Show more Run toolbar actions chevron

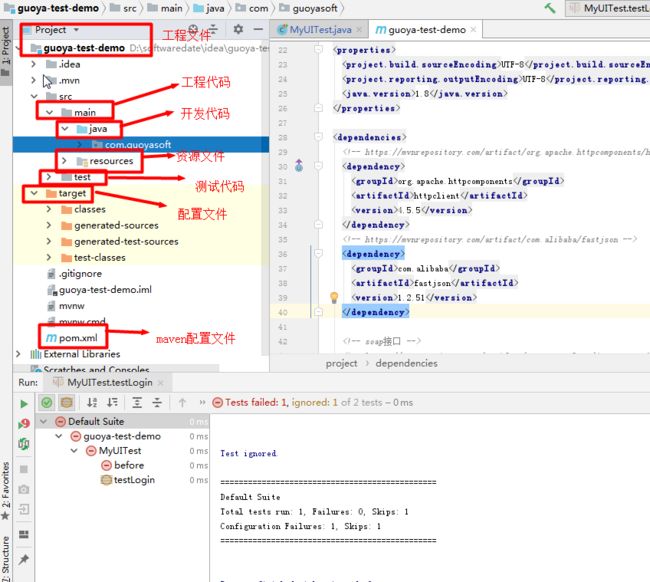[202, 402]
